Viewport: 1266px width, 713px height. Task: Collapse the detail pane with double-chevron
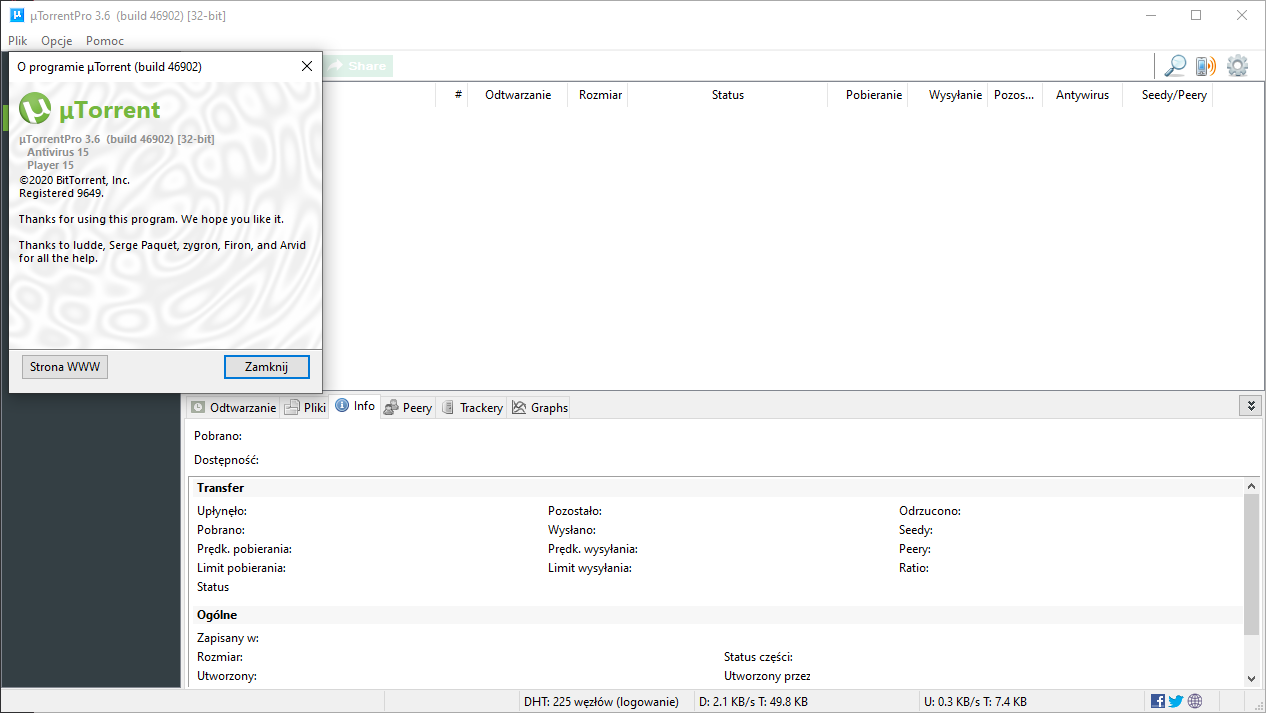pos(1249,405)
